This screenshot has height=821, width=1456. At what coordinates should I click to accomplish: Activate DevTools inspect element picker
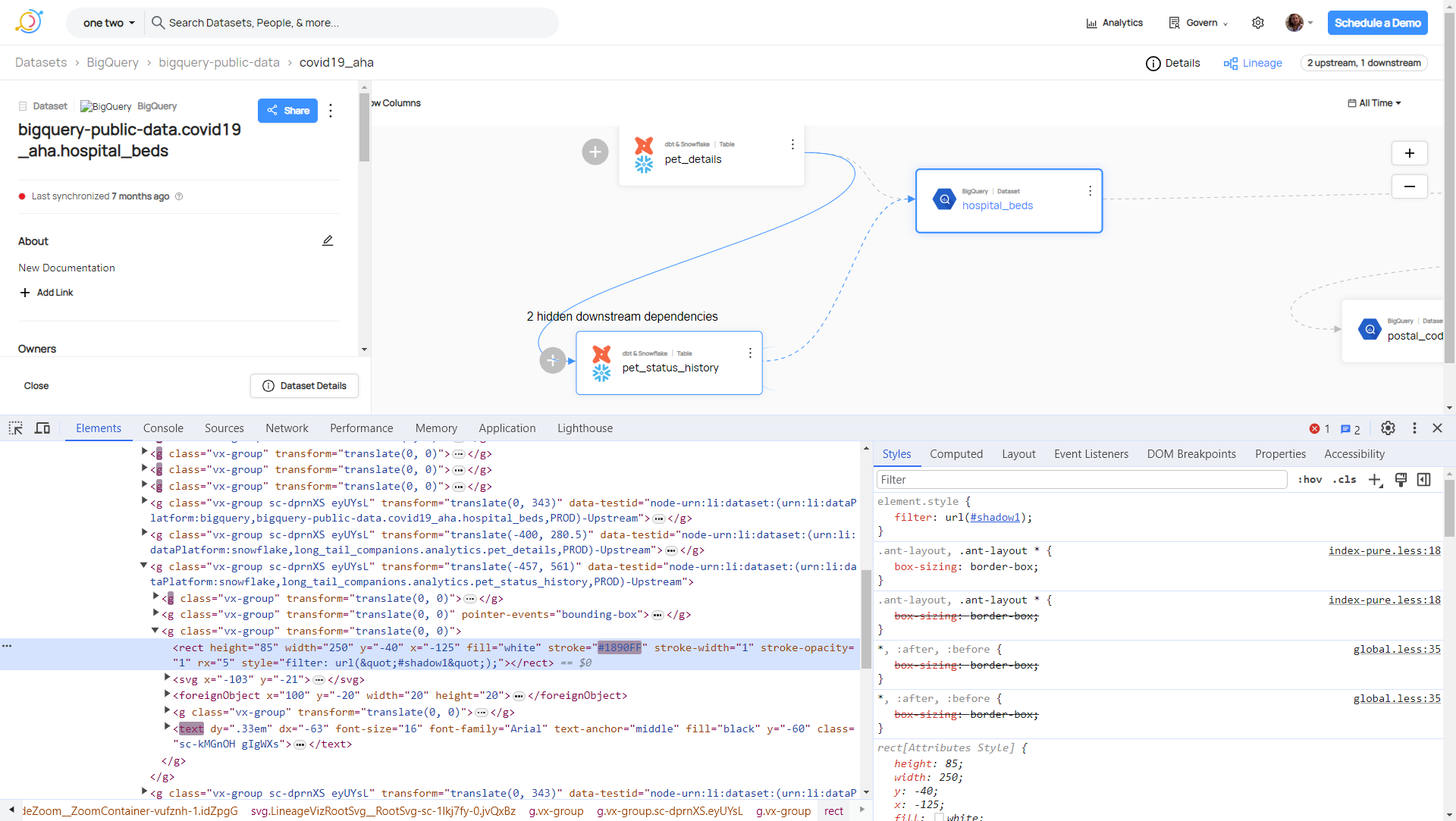16,428
